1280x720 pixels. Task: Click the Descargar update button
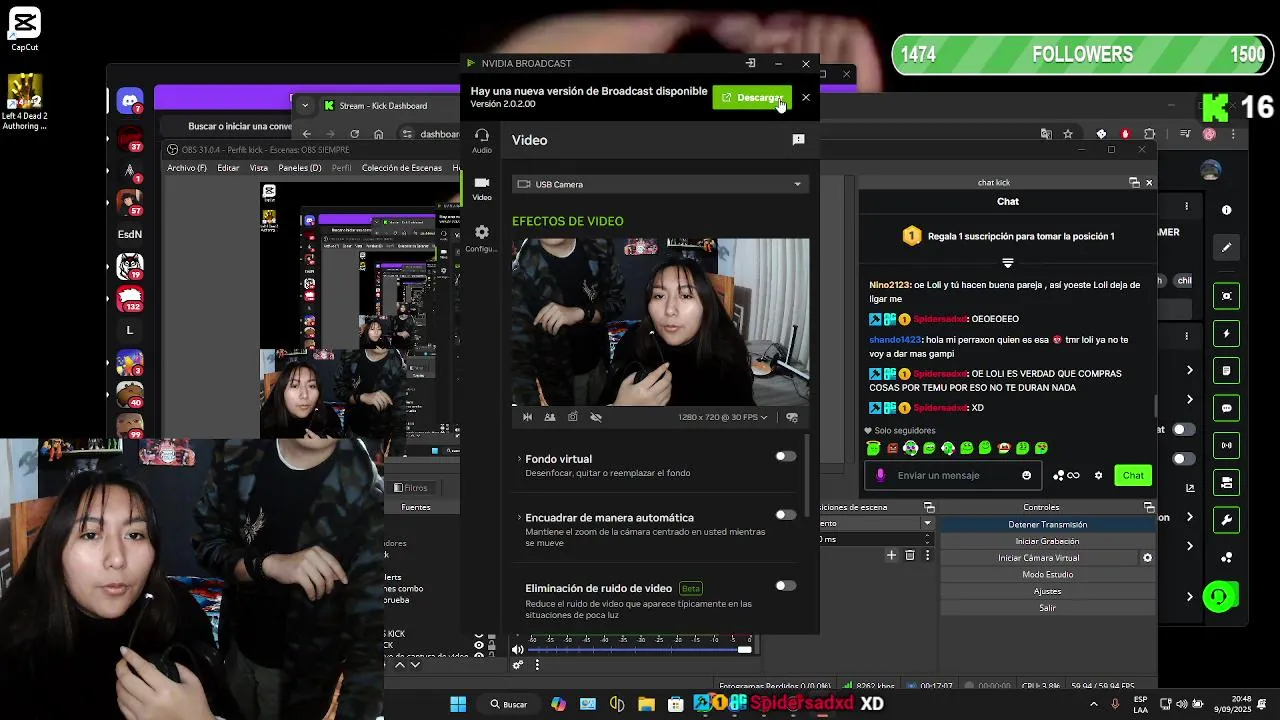point(752,98)
